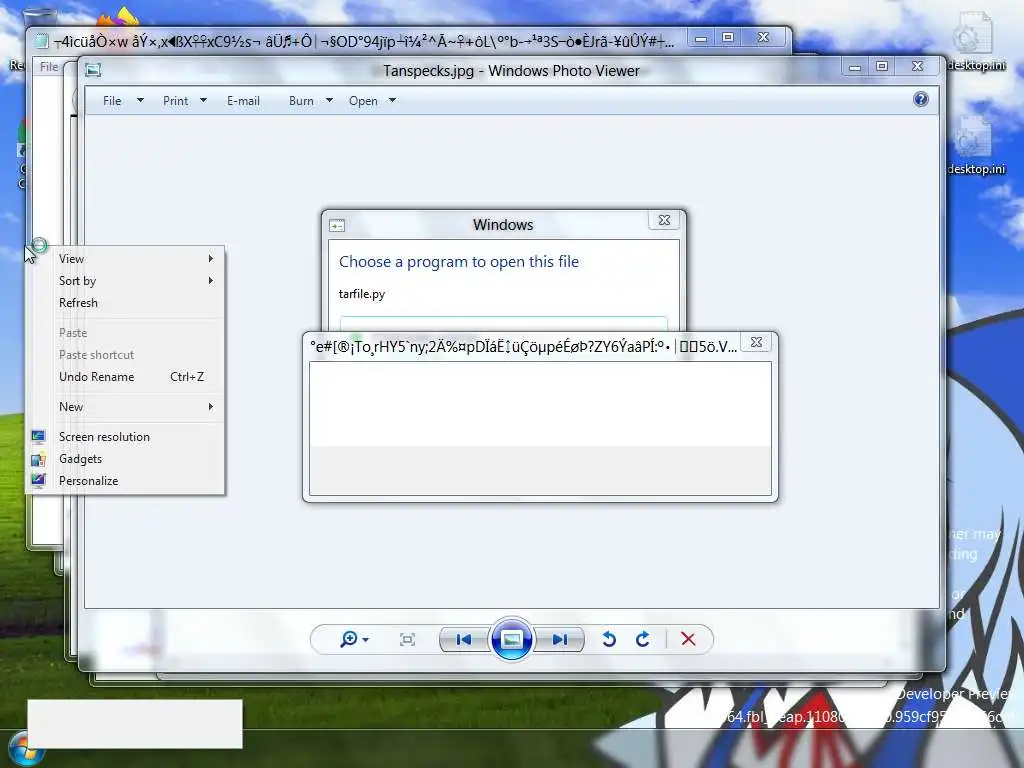Select View in the context menu
Image resolution: width=1024 pixels, height=768 pixels.
pyautogui.click(x=126, y=259)
